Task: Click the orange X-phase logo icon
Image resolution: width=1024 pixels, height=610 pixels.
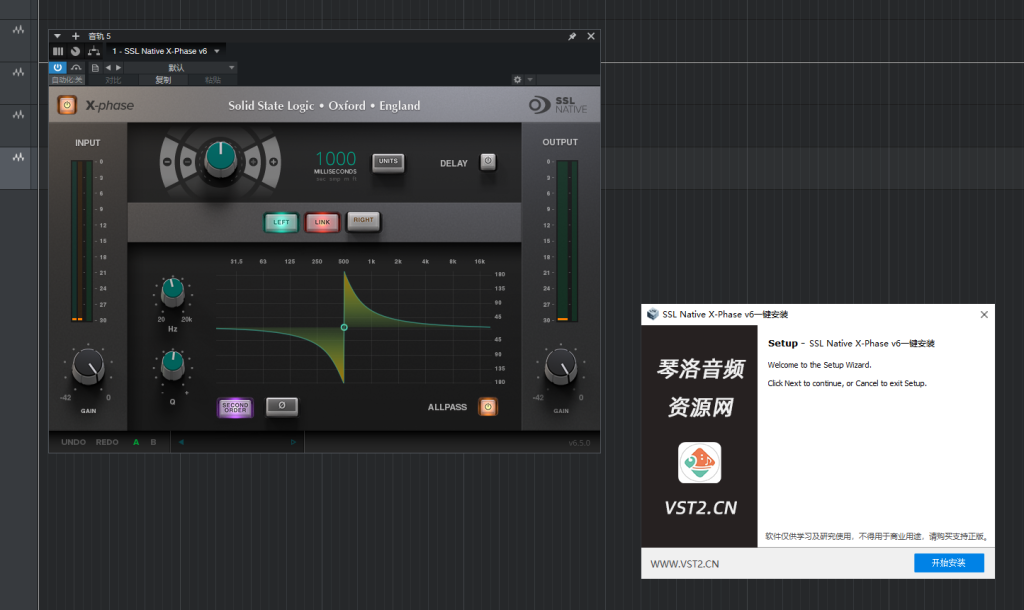Action: (66, 105)
